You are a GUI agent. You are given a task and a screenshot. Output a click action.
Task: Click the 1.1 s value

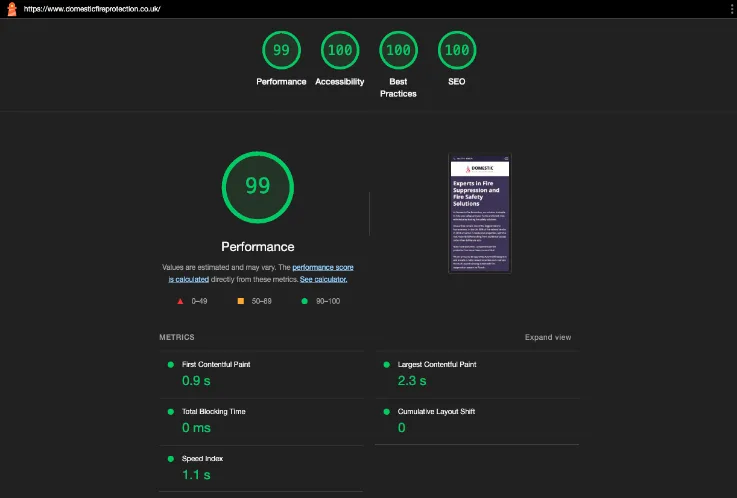pos(196,475)
